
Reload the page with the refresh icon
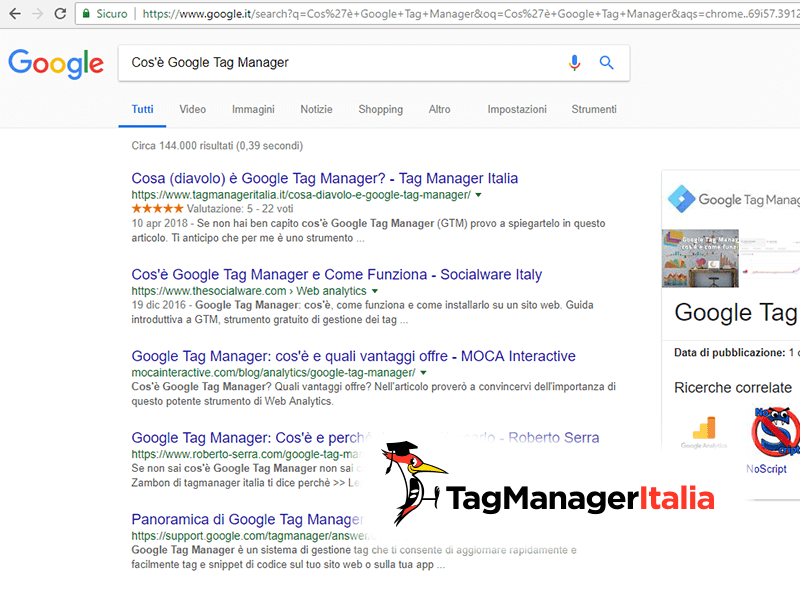pos(60,14)
